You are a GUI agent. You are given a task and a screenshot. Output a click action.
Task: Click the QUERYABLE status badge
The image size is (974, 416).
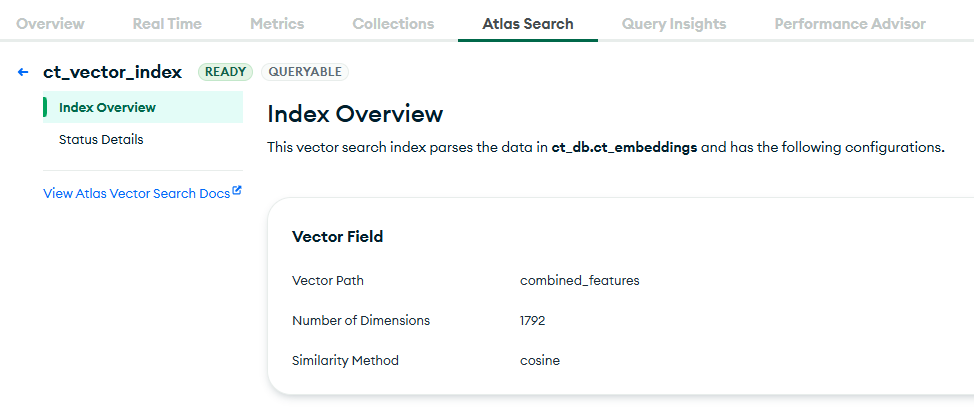305,72
